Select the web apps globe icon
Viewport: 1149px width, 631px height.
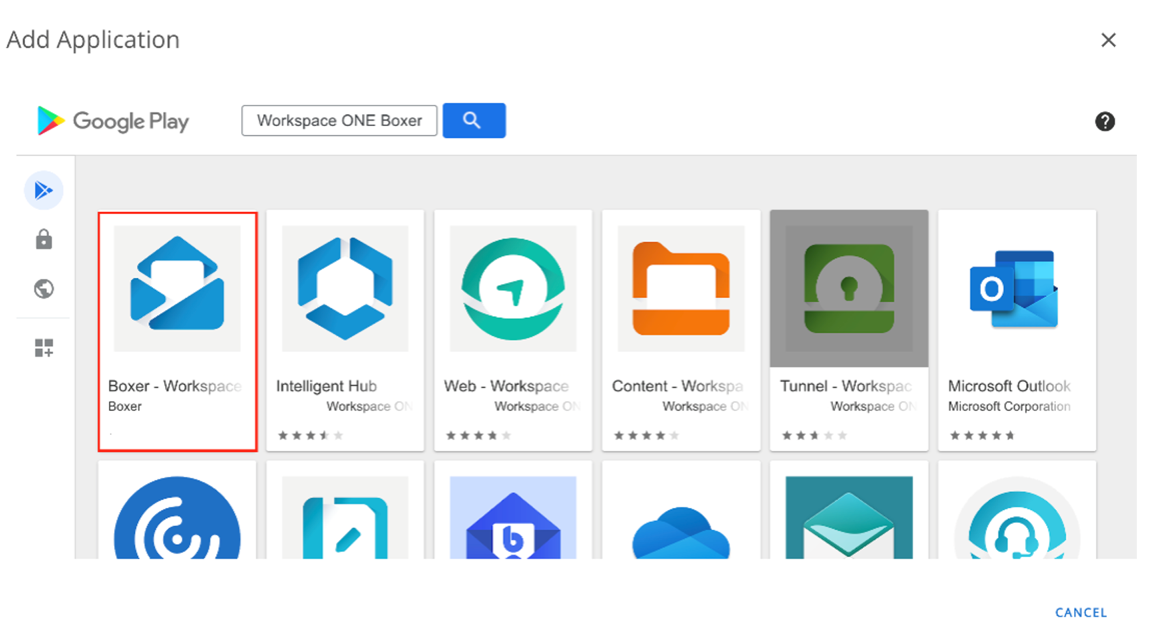[x=43, y=289]
